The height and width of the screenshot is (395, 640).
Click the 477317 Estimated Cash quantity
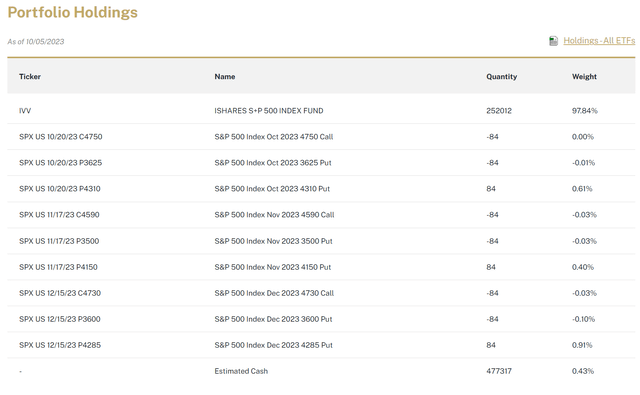click(x=499, y=371)
